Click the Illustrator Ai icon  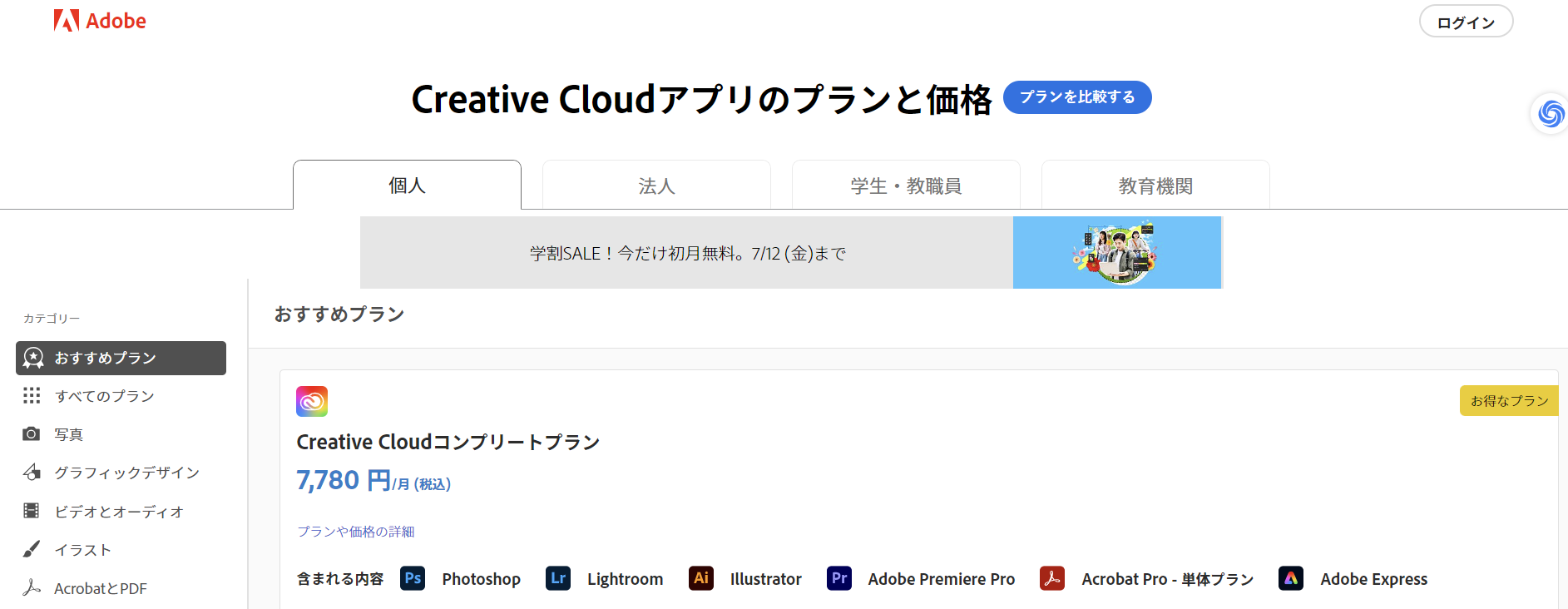(701, 578)
